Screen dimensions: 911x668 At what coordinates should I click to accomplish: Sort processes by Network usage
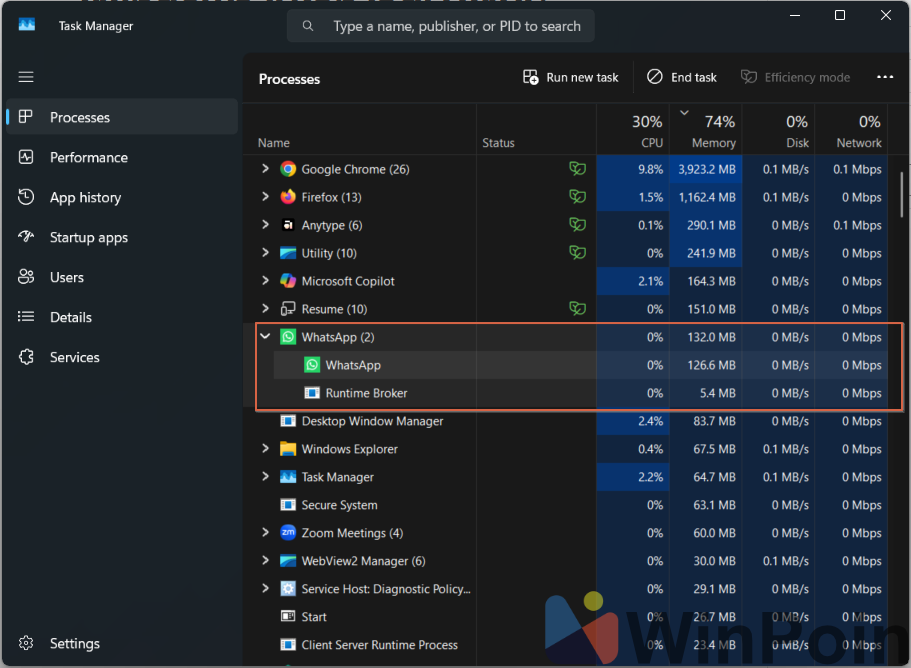click(851, 130)
